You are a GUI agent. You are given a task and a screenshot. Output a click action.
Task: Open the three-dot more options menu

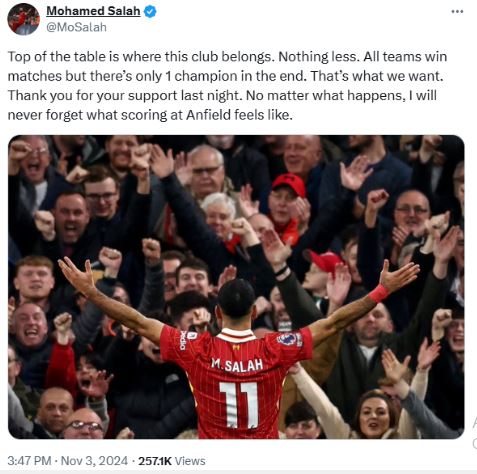(457, 12)
